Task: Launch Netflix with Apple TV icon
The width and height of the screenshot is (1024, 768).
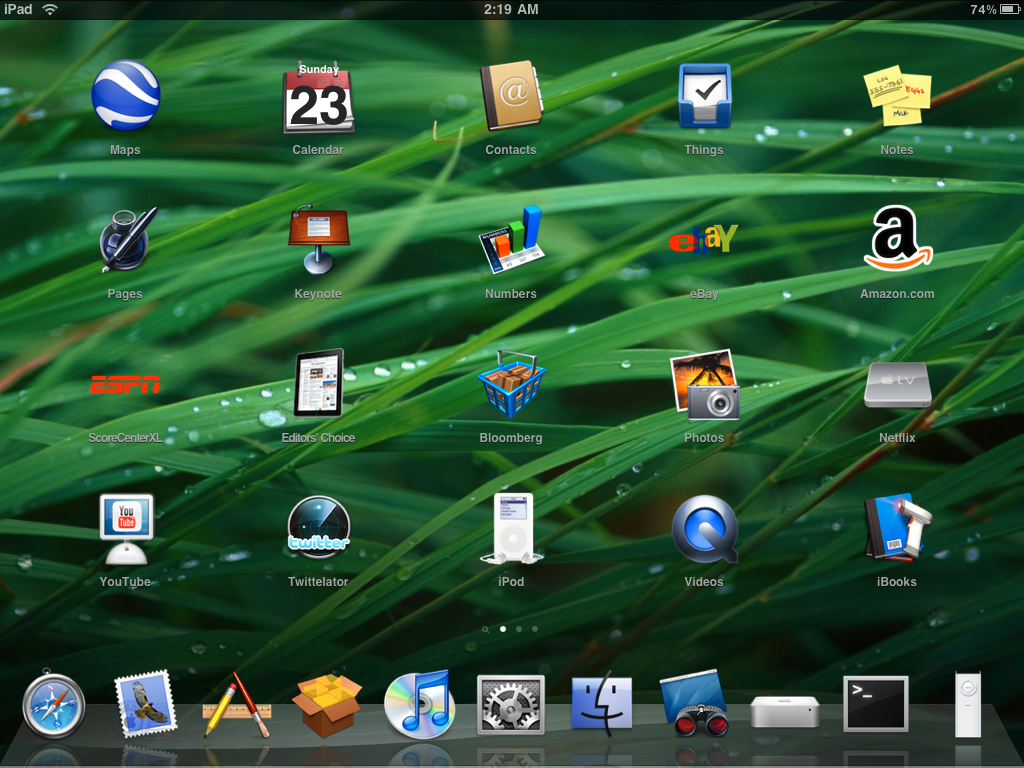Action: [x=897, y=385]
